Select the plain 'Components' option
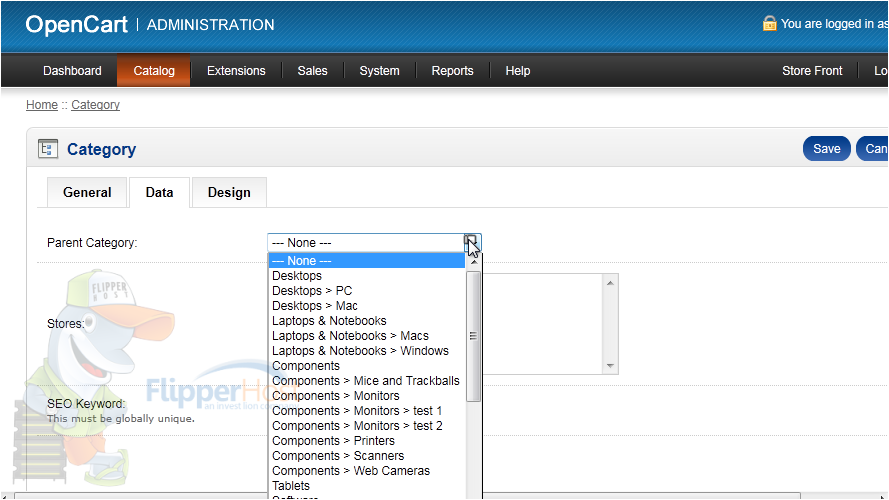The image size is (889, 500). [366, 366]
